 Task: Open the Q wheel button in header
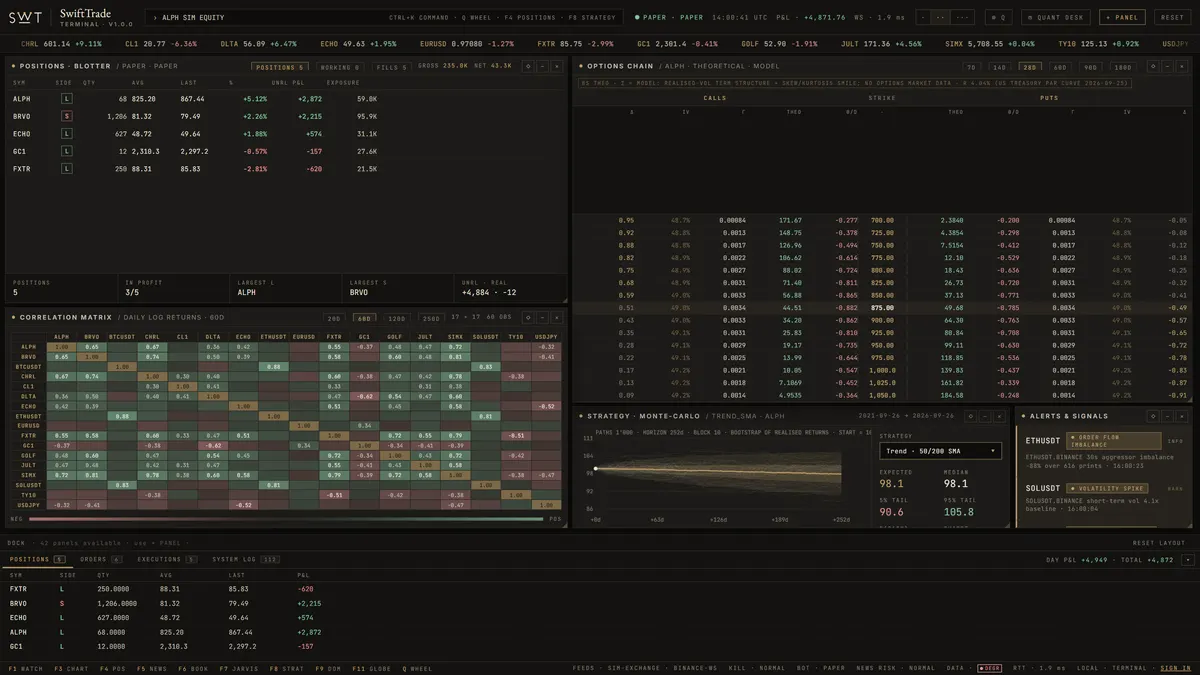pos(997,17)
